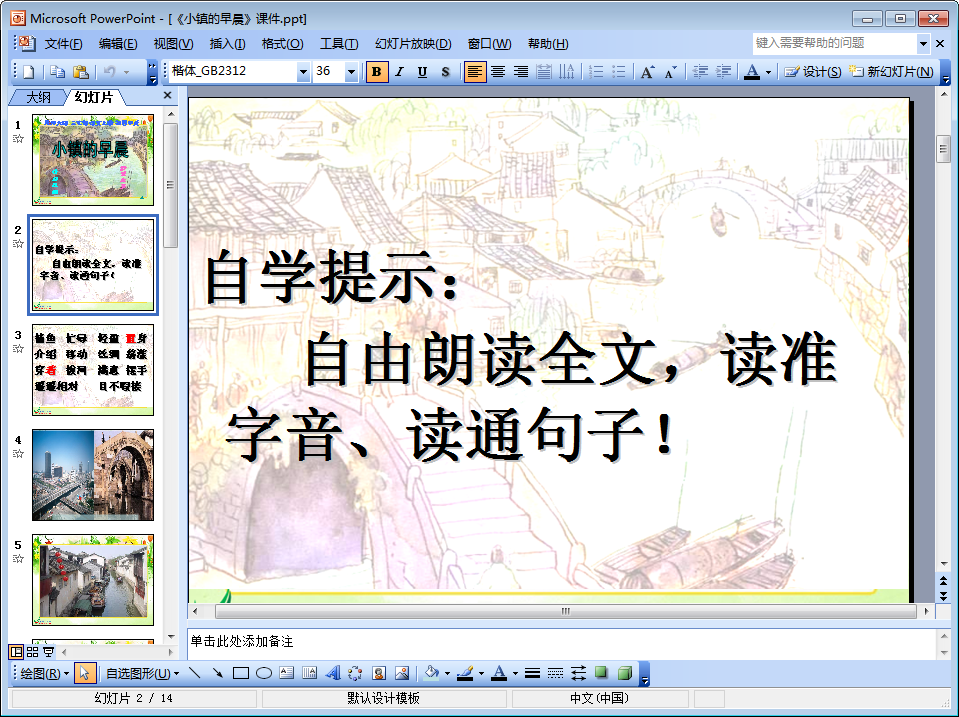Select the Rectangle shape tool
Screen dimensions: 959x717
point(241,674)
